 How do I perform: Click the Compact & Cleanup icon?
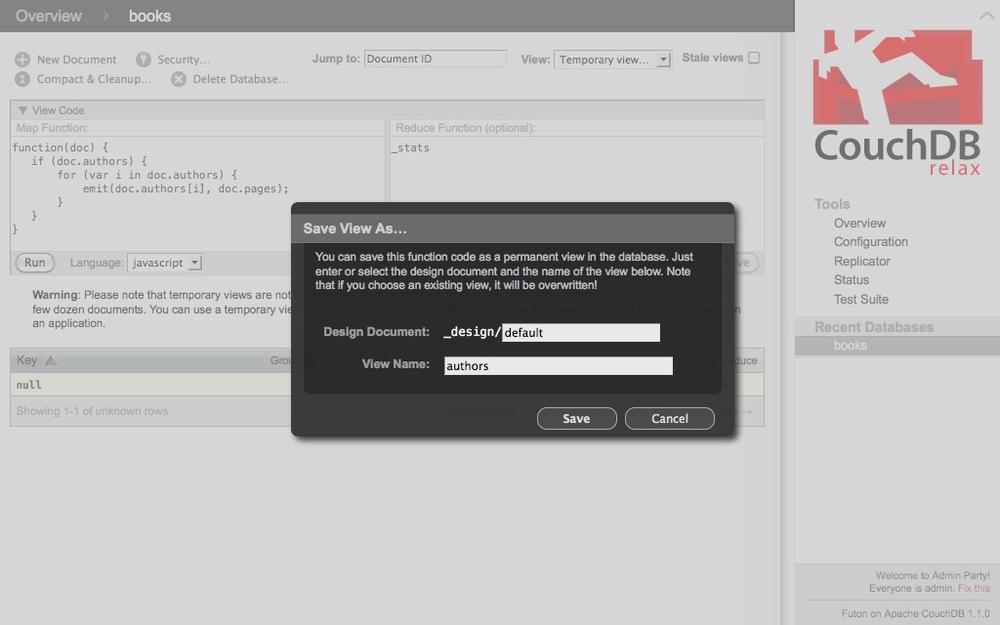[22, 79]
